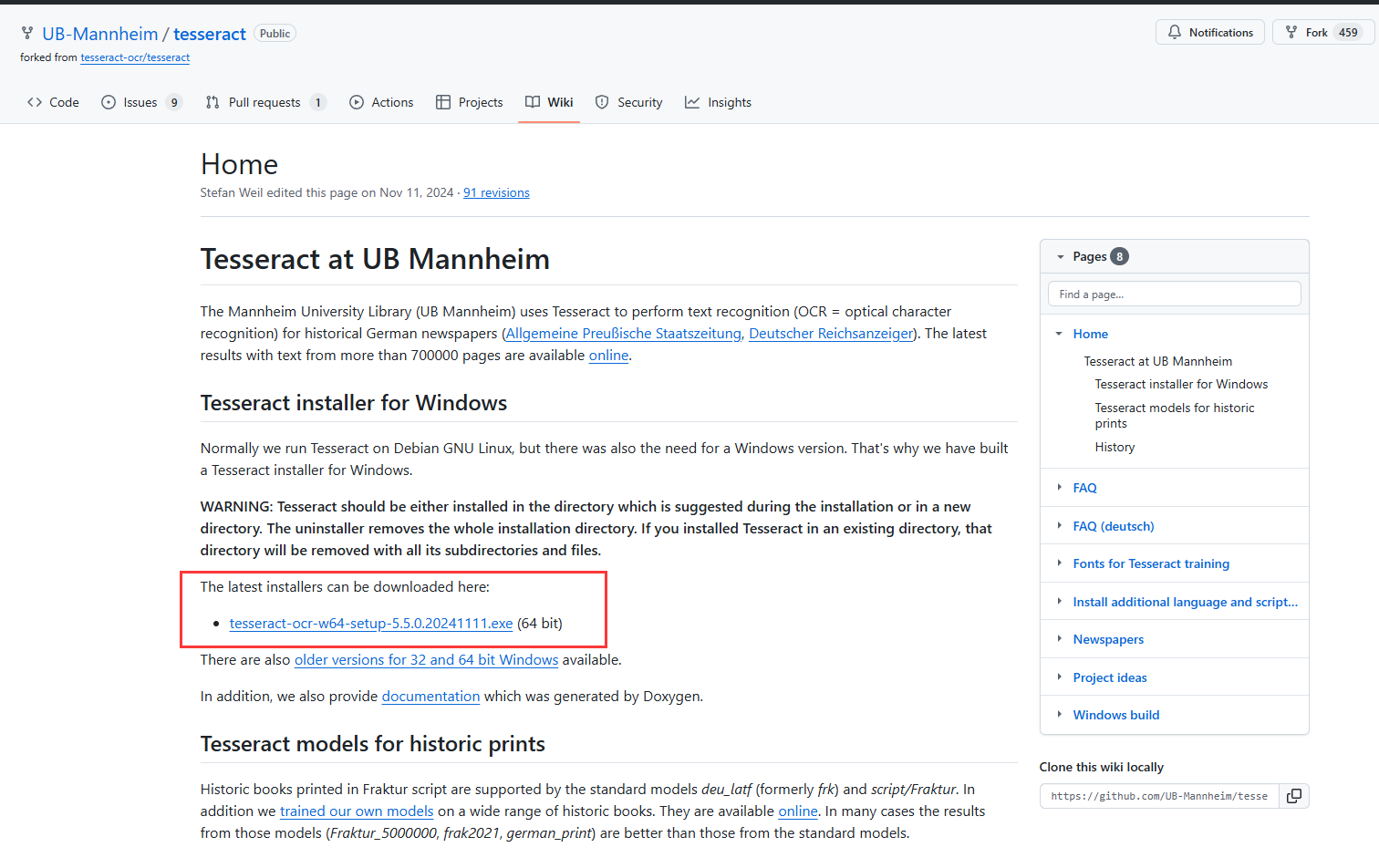The height and width of the screenshot is (868, 1379).
Task: Collapse the Home page tree entry
Action: (1059, 334)
